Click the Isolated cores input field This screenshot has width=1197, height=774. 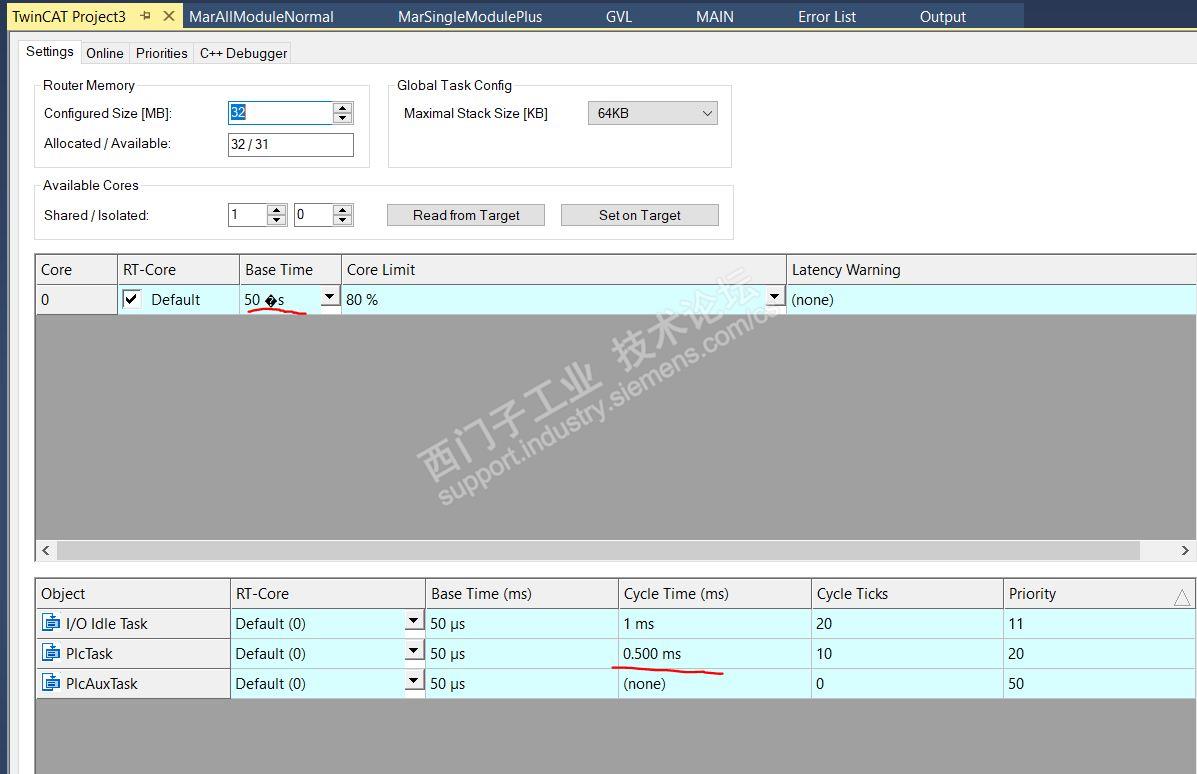(314, 214)
